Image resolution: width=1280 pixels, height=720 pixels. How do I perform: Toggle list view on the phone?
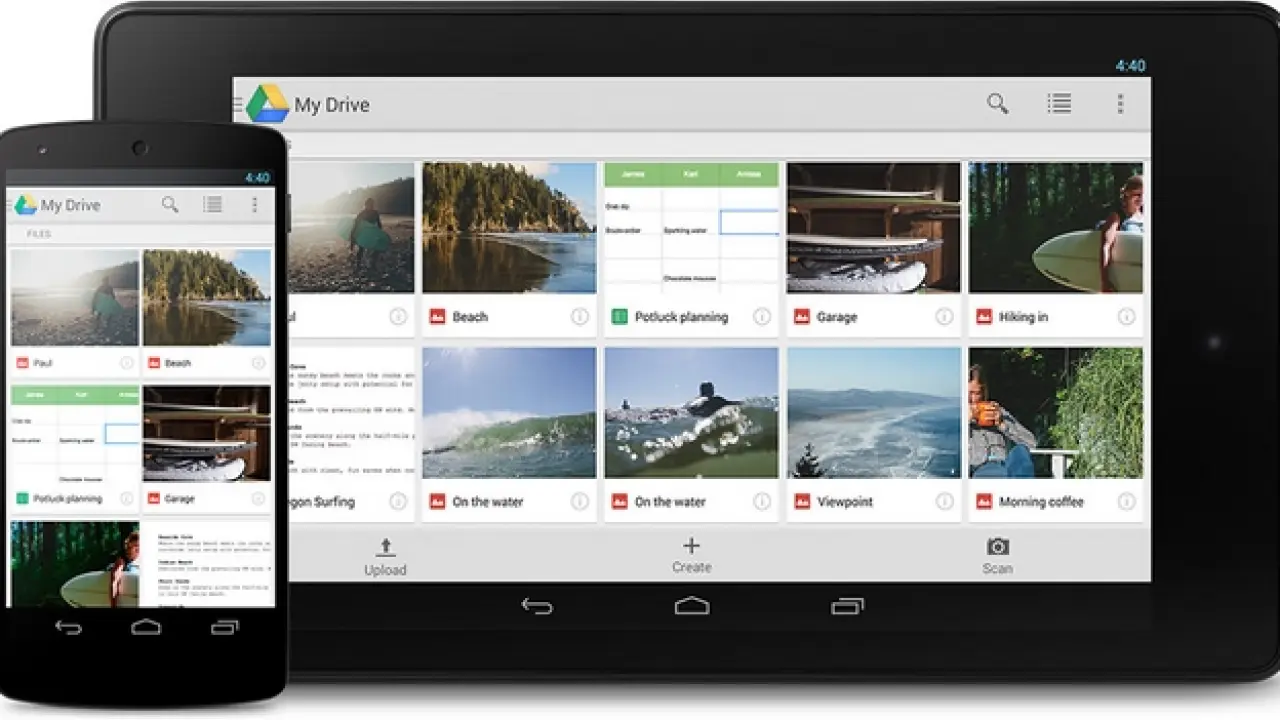[x=213, y=205]
